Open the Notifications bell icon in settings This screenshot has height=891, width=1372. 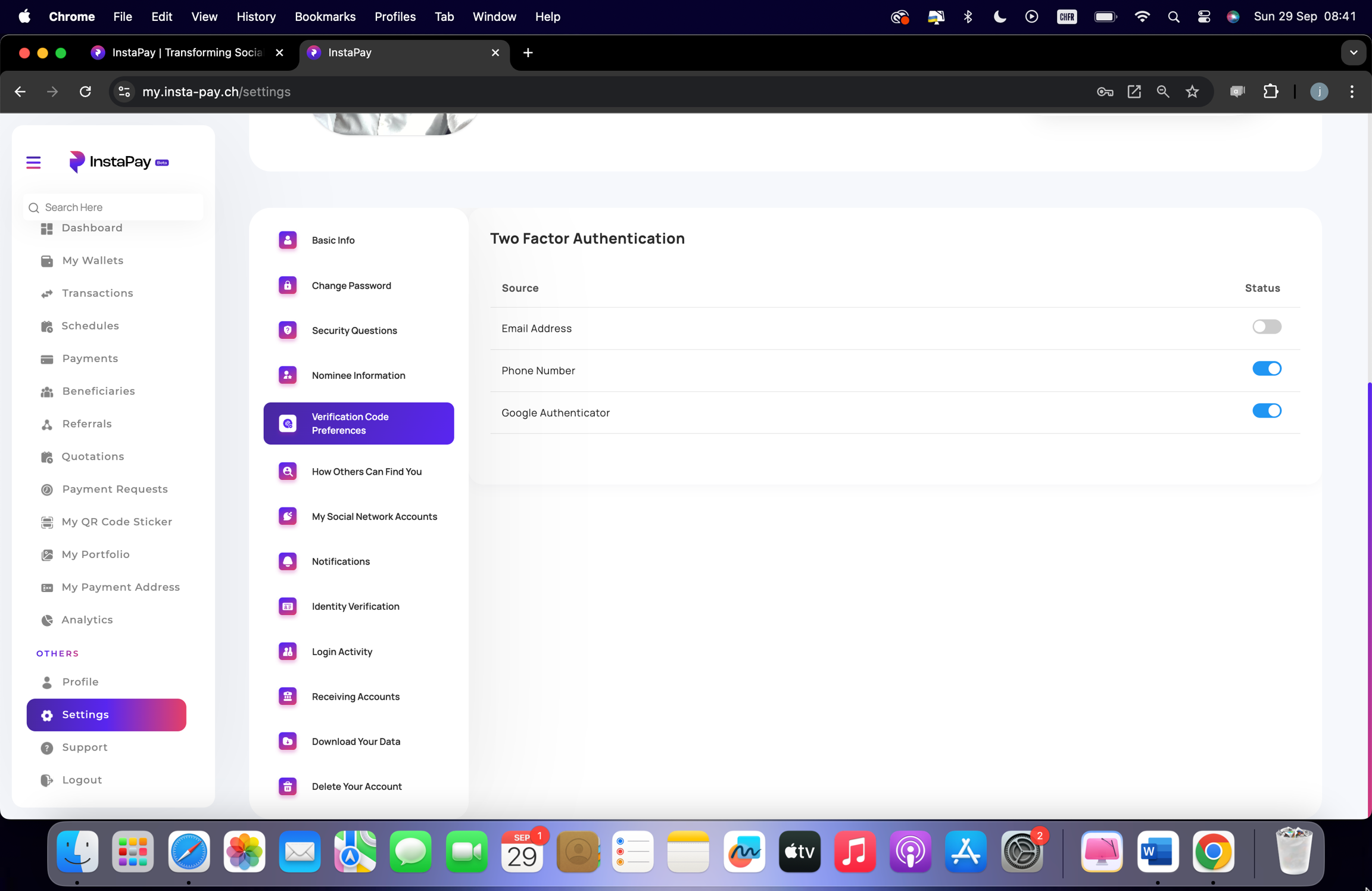(x=288, y=561)
